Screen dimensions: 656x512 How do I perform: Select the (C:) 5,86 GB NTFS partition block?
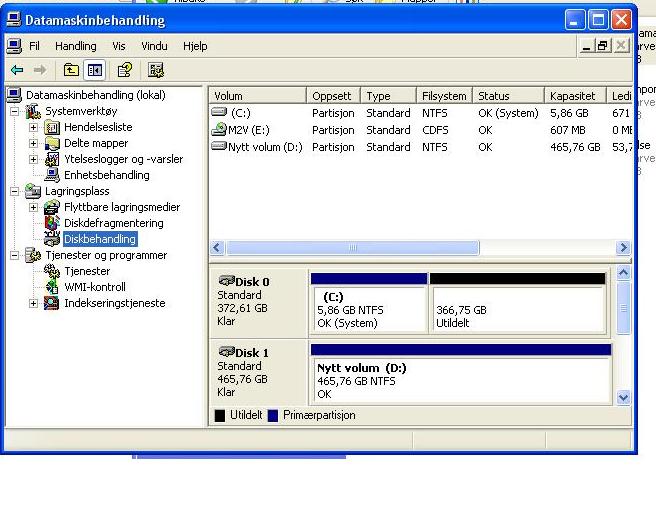369,302
